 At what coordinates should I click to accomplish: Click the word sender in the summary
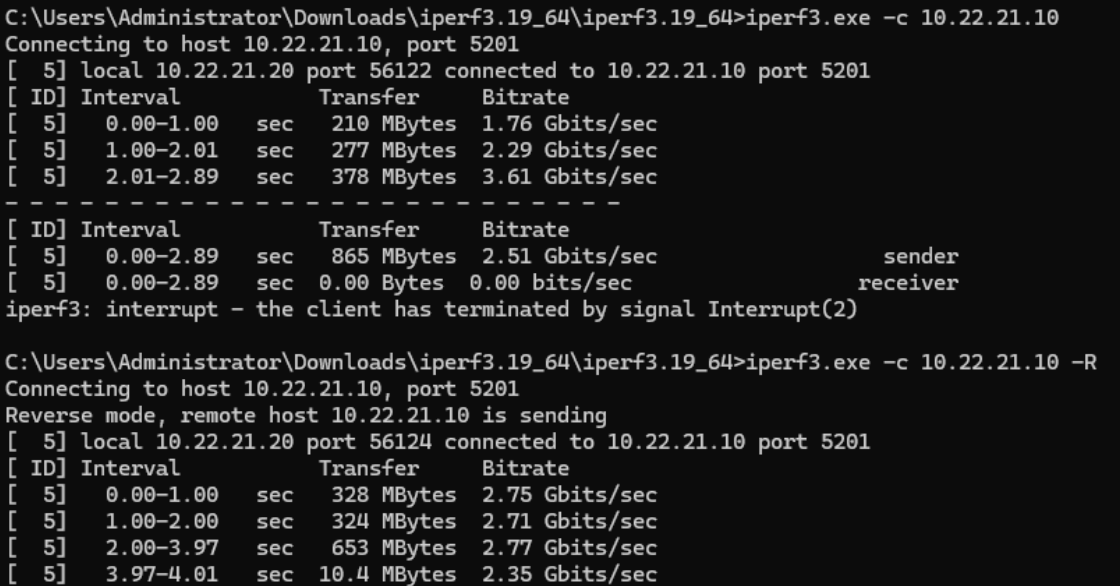[920, 257]
